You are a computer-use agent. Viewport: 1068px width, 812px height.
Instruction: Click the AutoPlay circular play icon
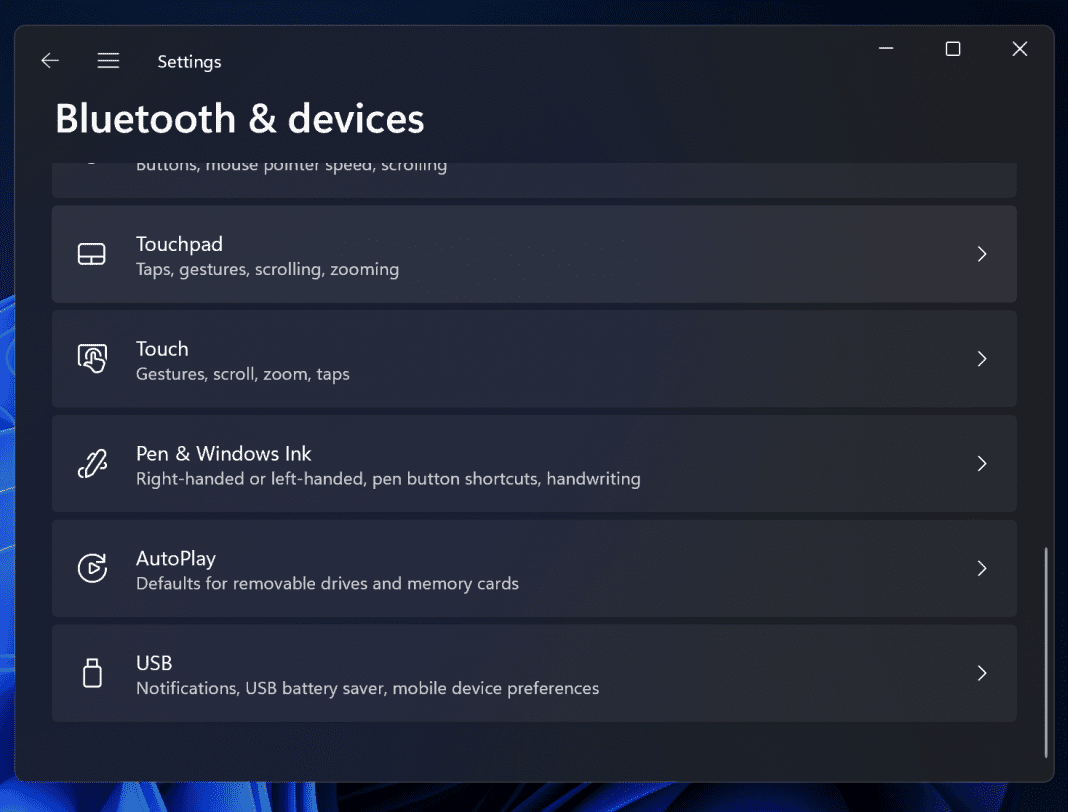(92, 569)
